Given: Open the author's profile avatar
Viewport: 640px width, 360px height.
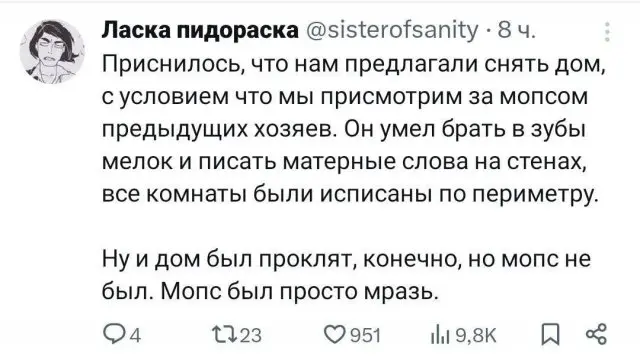Looking at the screenshot, I should [x=52, y=51].
